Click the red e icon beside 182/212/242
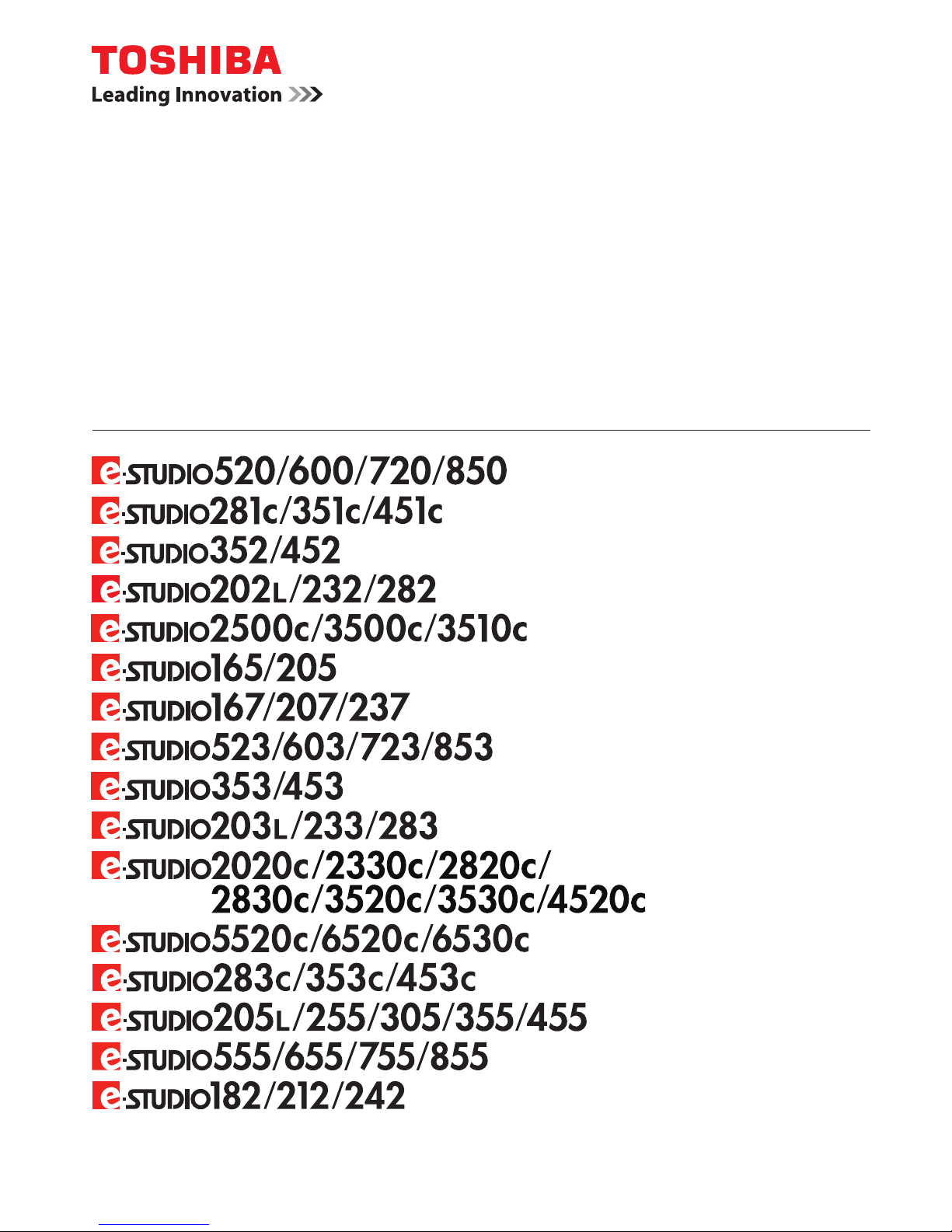This screenshot has height=1232, width=952. pyautogui.click(x=105, y=1095)
